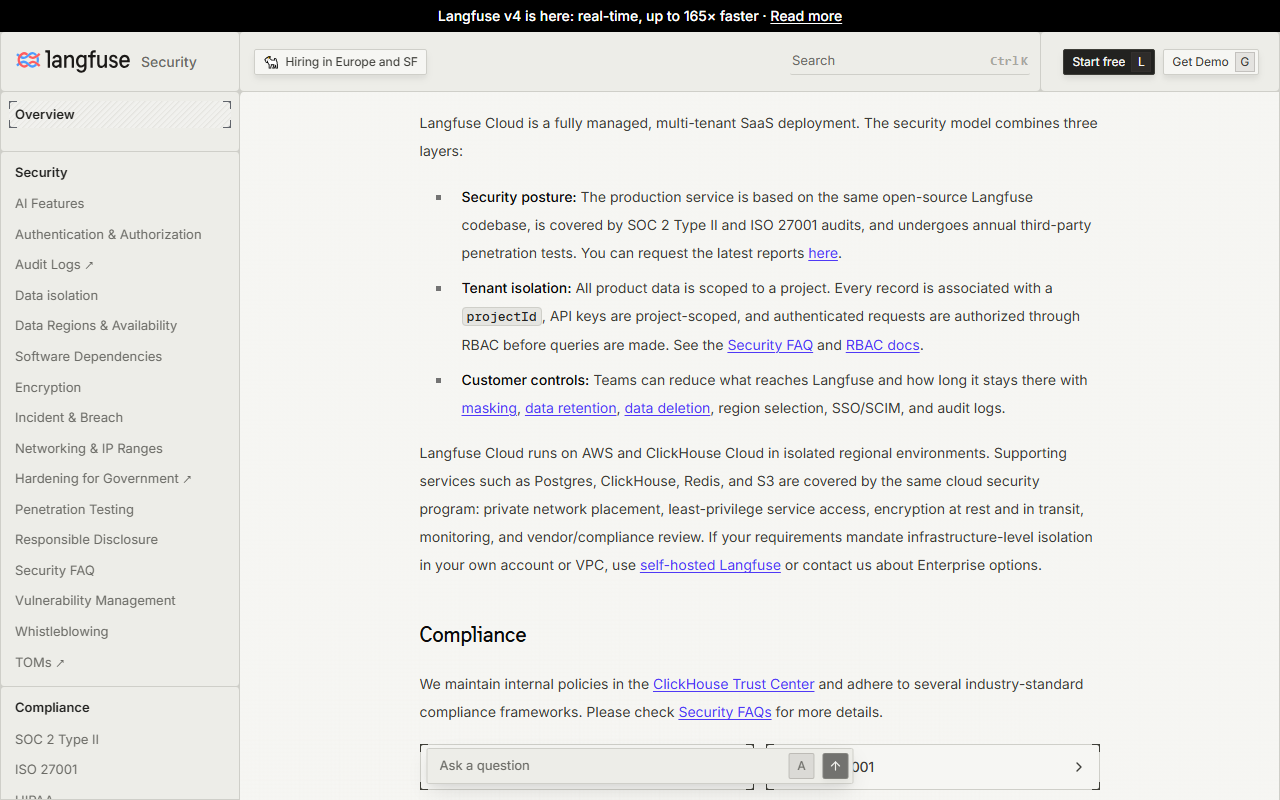Click the hiring banner animal icon
Screen dimensions: 1280x800
(x=271, y=62)
